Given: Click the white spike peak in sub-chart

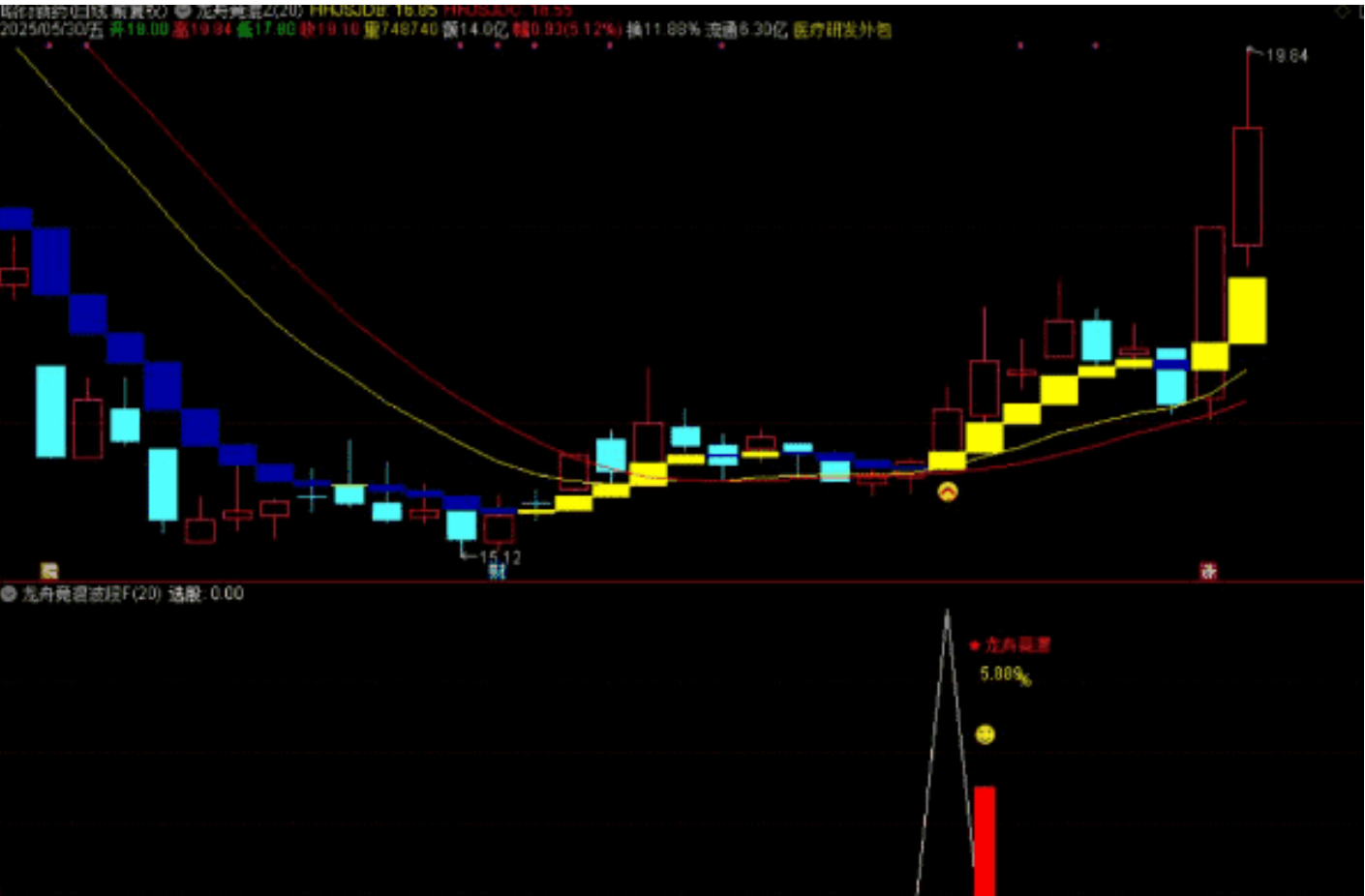Looking at the screenshot, I should (x=947, y=613).
